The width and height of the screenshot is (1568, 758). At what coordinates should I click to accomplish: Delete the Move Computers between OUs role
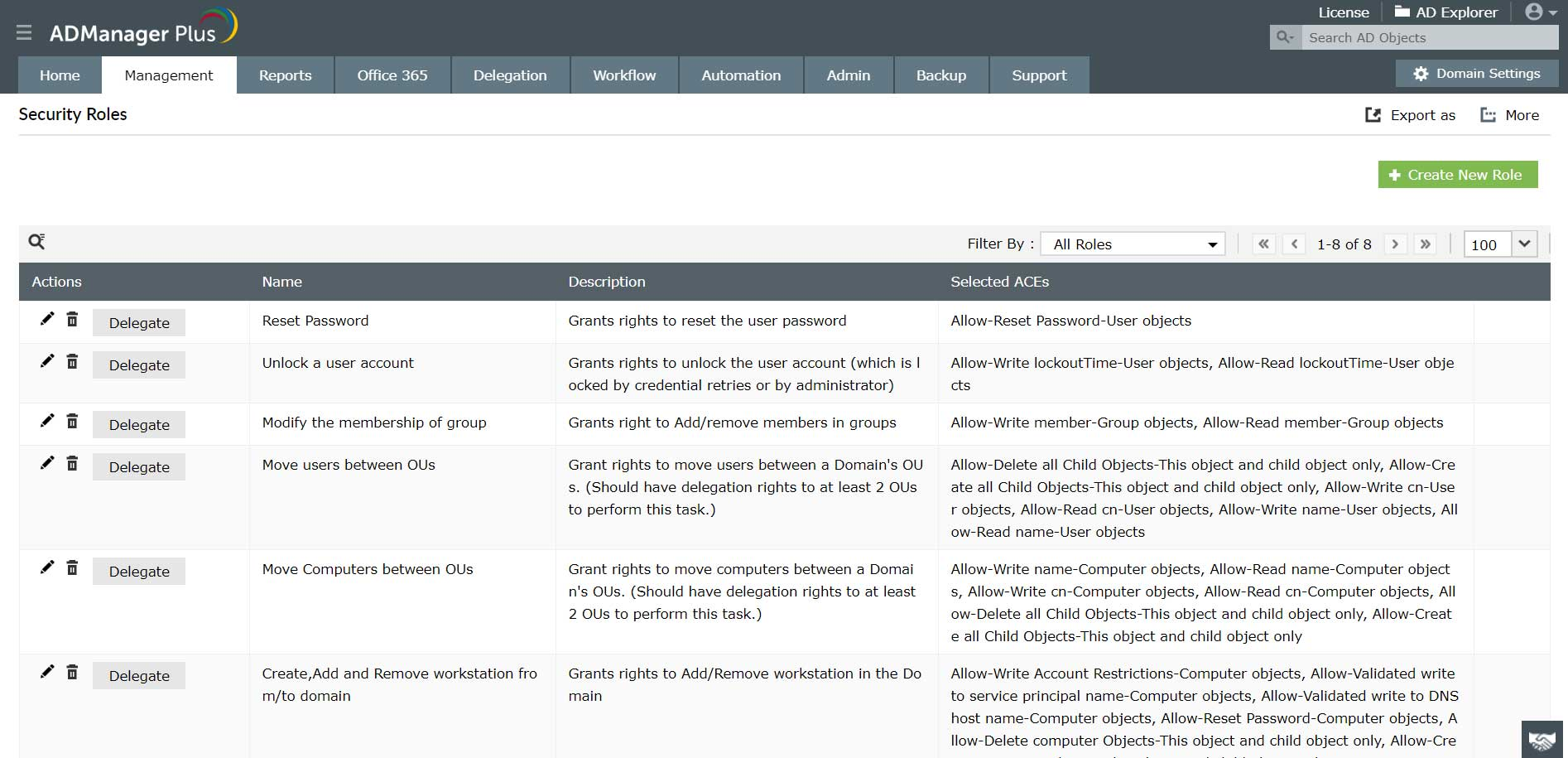[72, 567]
